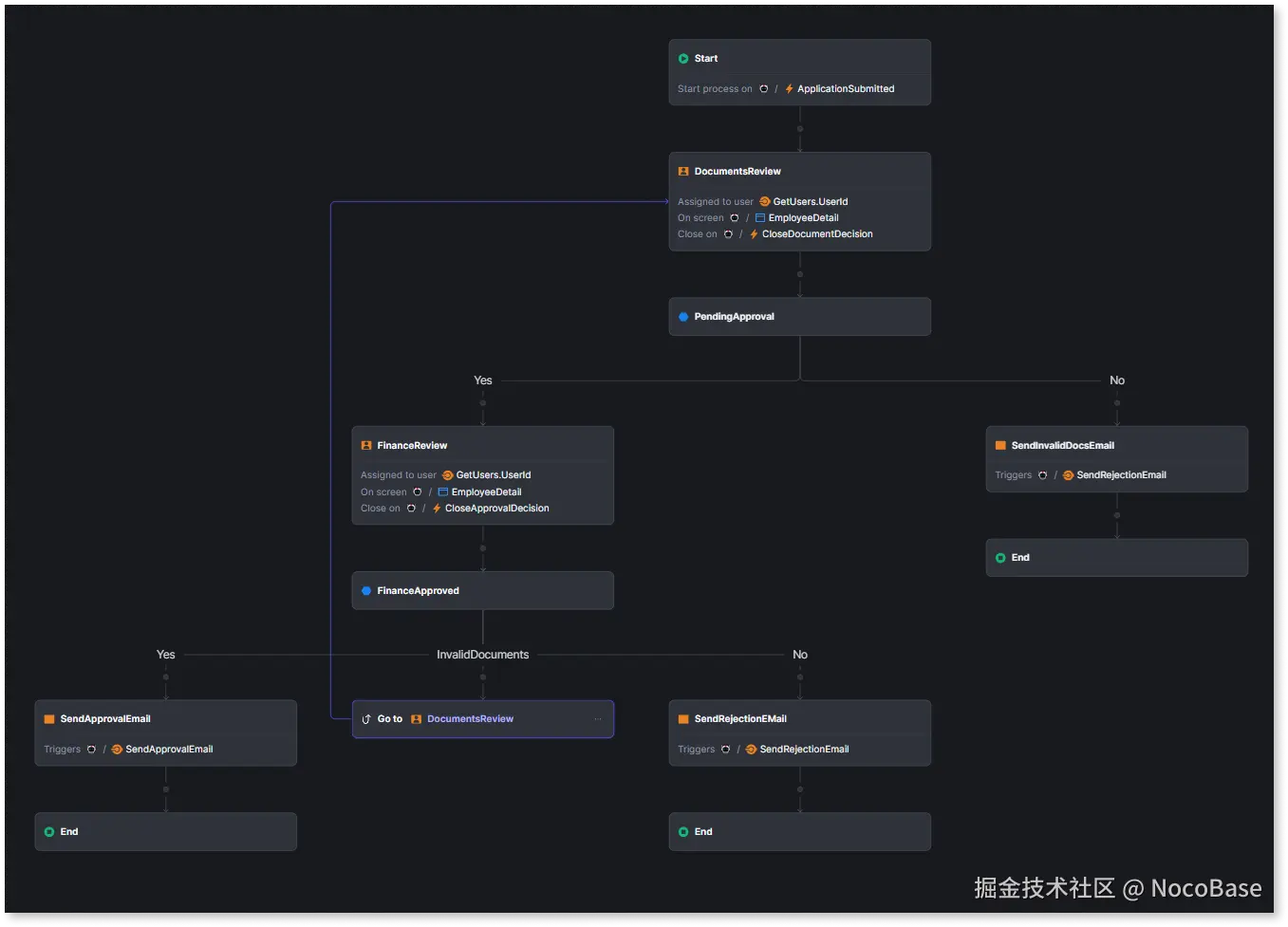Screen dimensions: 1288x927
Task: Click the cycle icon next to Close on in DocumentsReview
Action: (x=727, y=233)
